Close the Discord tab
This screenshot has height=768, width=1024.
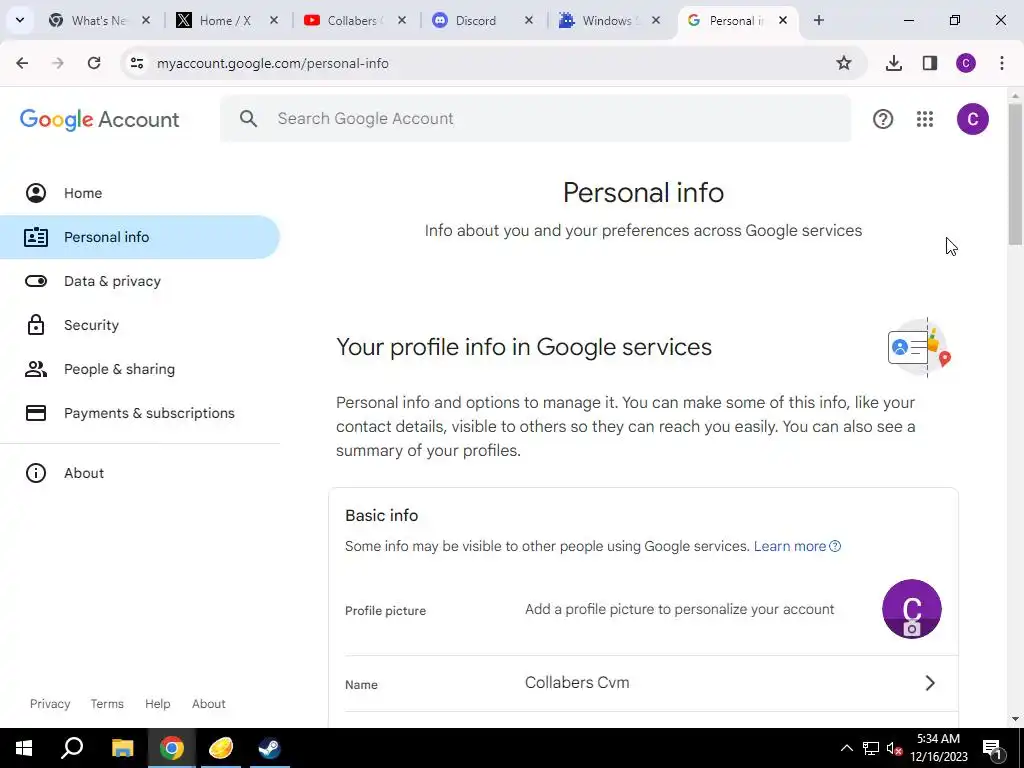[x=528, y=20]
